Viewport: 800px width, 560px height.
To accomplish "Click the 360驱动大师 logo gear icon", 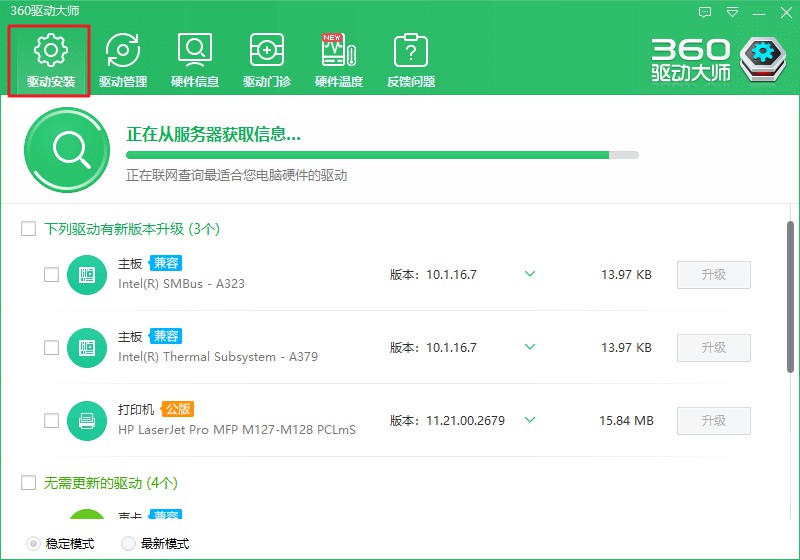I will click(763, 59).
